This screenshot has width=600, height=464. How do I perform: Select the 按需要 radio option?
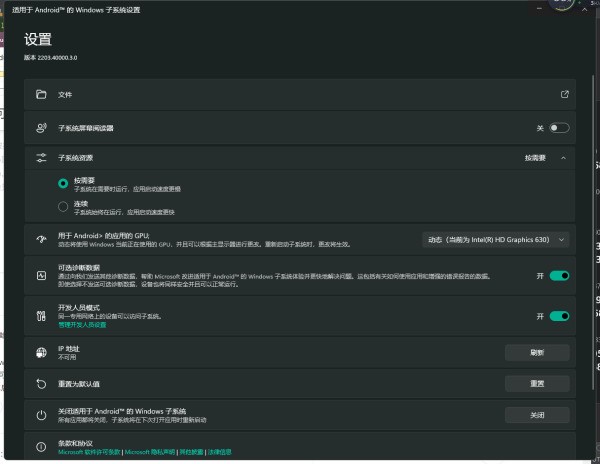[63, 183]
